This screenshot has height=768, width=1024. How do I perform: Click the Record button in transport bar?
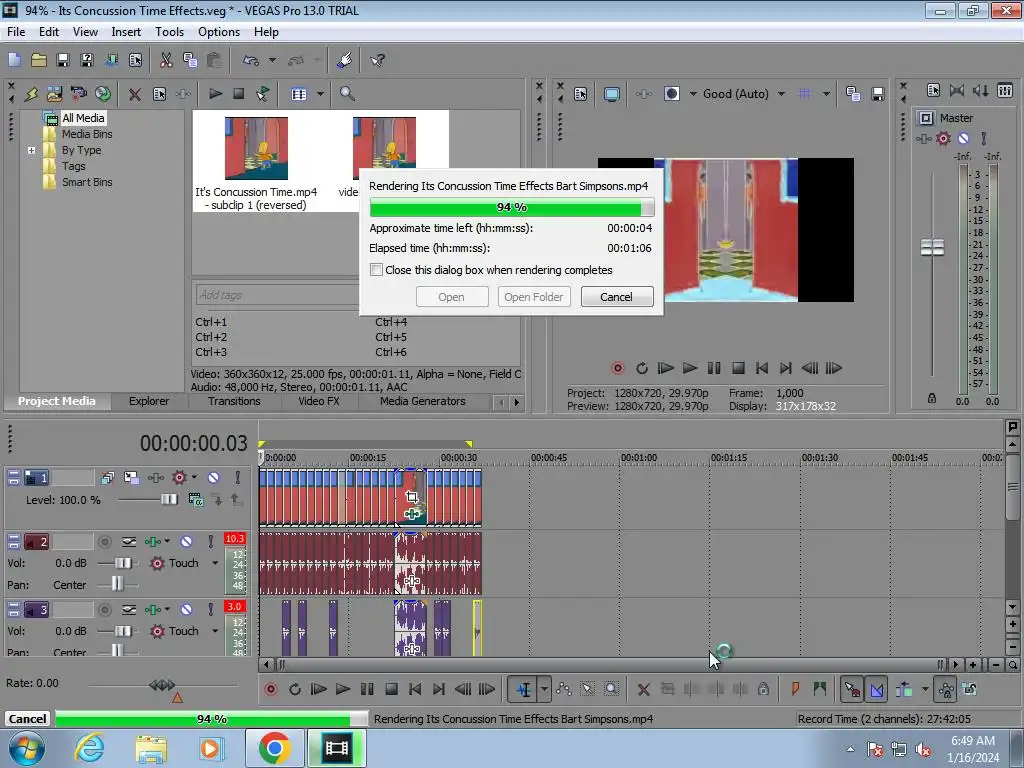(x=270, y=689)
